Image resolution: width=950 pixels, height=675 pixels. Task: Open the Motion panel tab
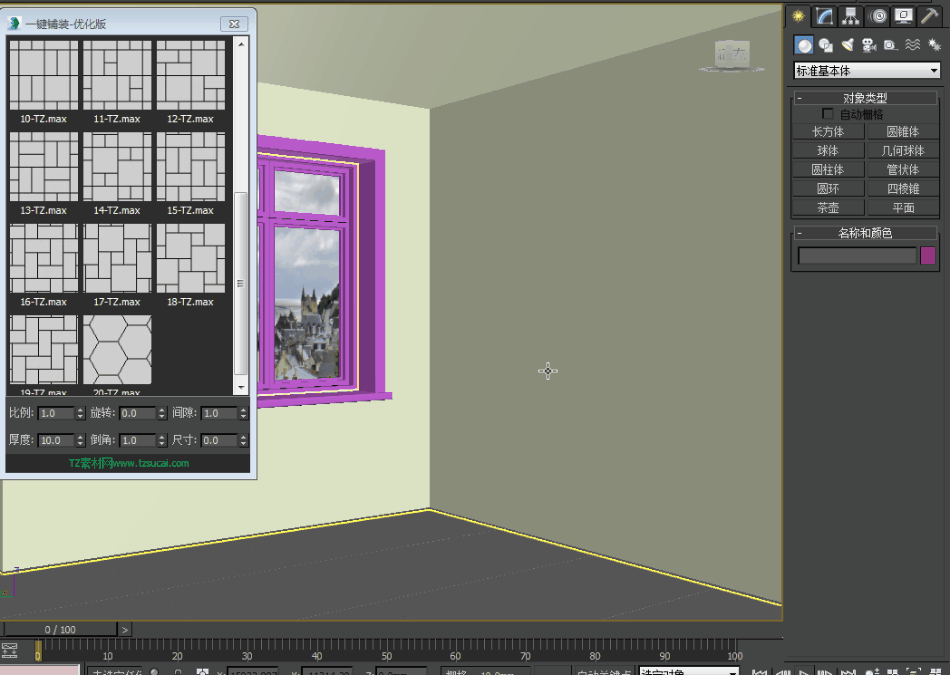click(x=878, y=16)
